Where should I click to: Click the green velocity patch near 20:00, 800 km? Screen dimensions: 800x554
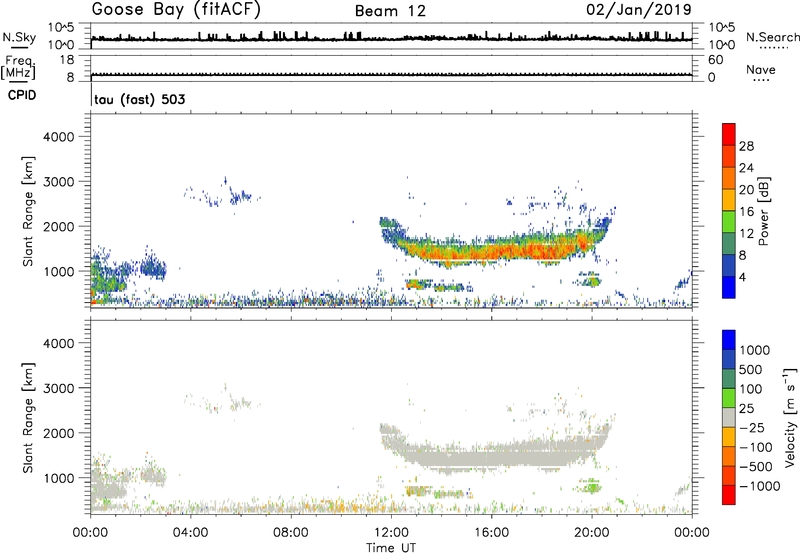click(592, 487)
